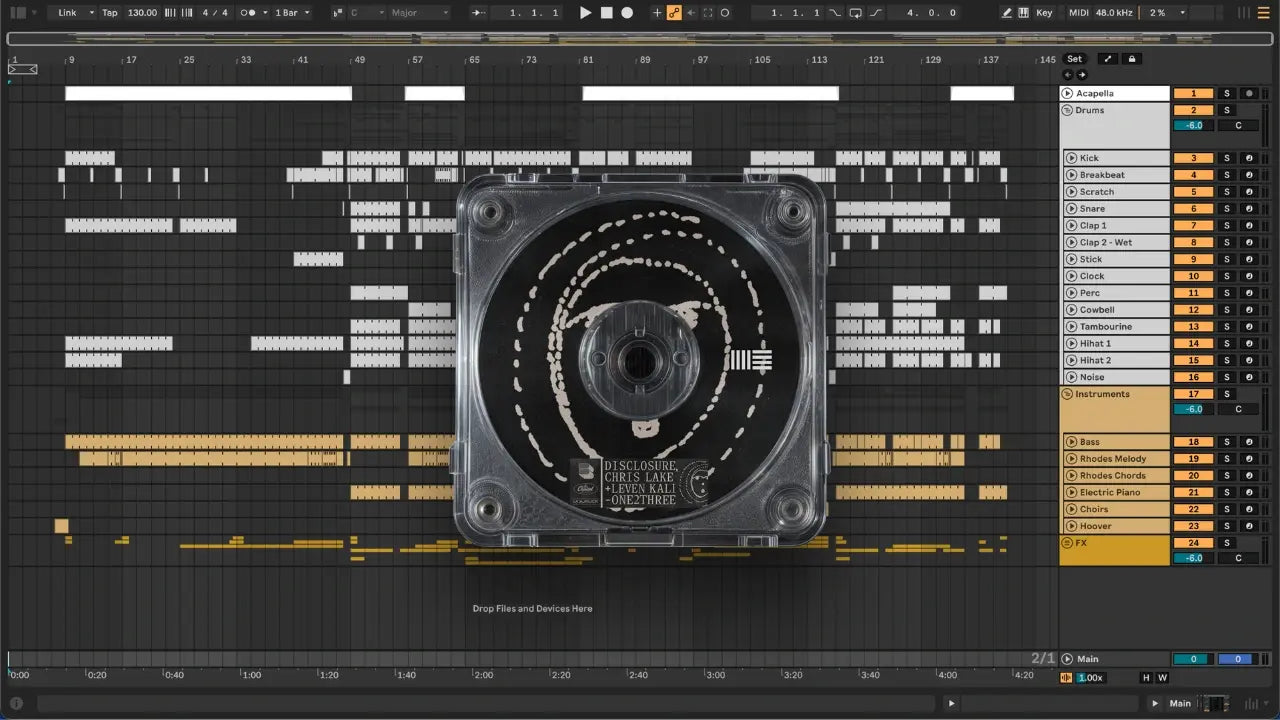Viewport: 1280px width, 720px height.
Task: Arm the Acapella track for recording
Action: coord(1249,93)
